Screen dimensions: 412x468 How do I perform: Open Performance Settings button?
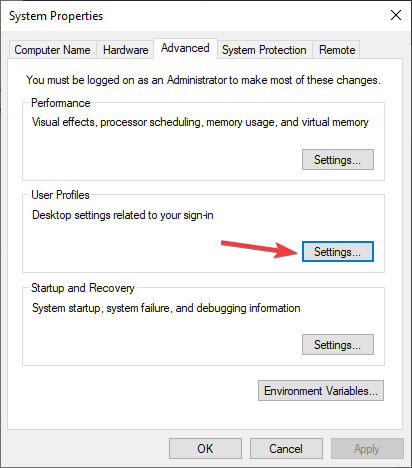coord(338,160)
